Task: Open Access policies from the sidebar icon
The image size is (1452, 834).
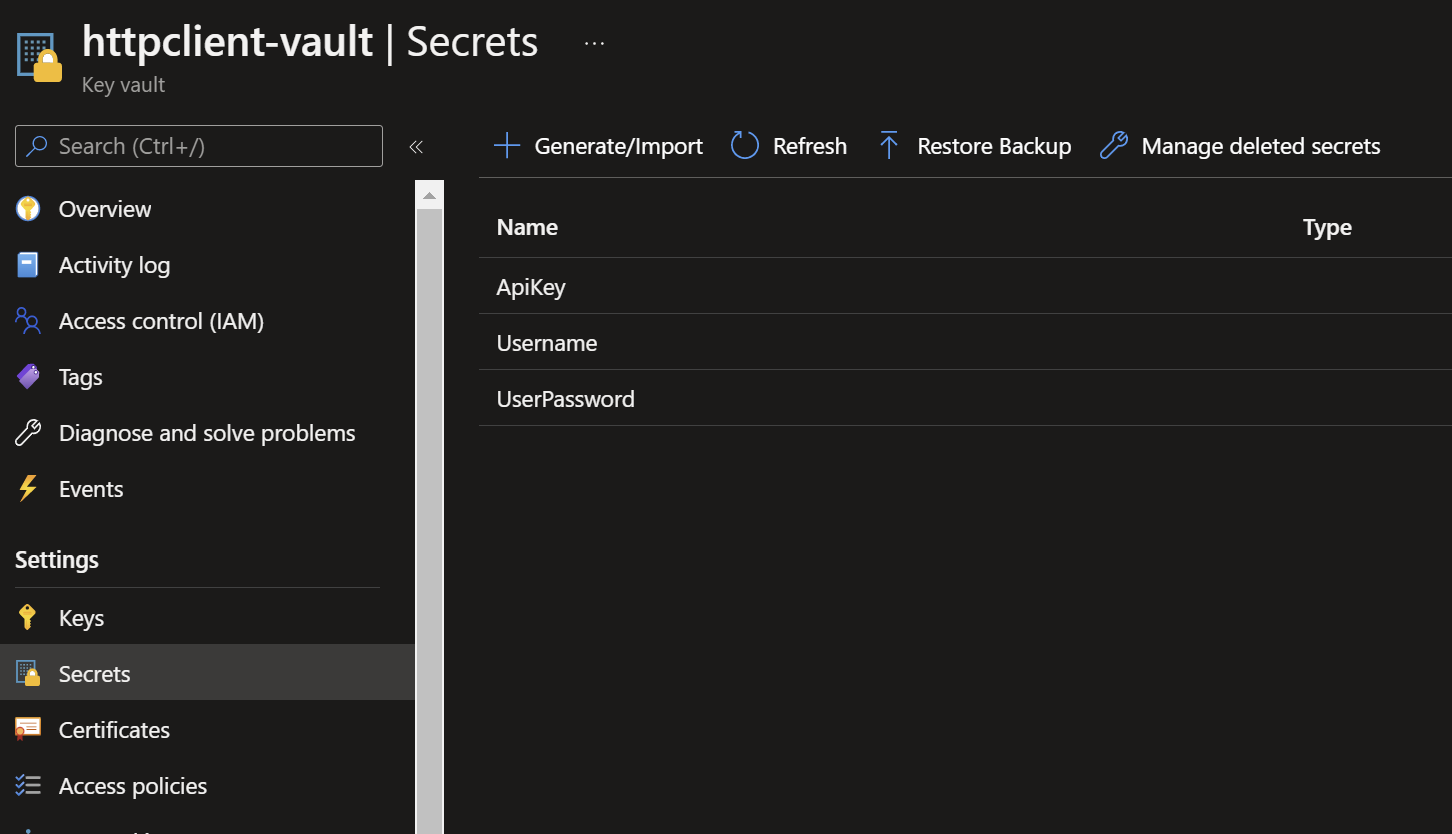Action: [x=28, y=785]
